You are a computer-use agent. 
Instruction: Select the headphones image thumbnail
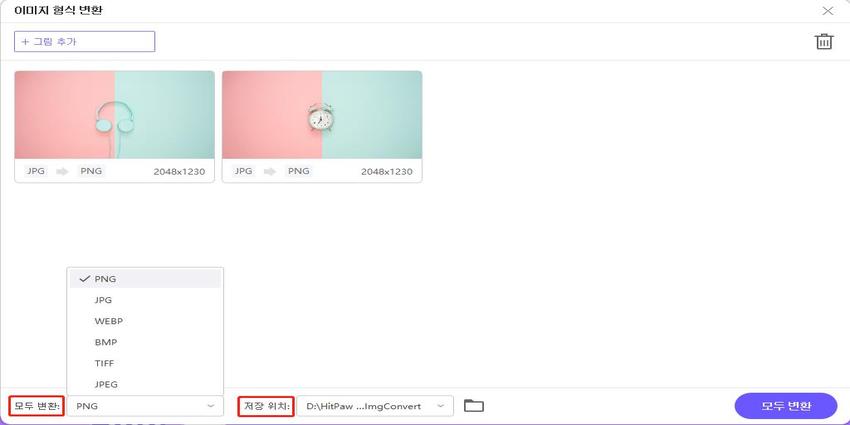click(x=114, y=115)
